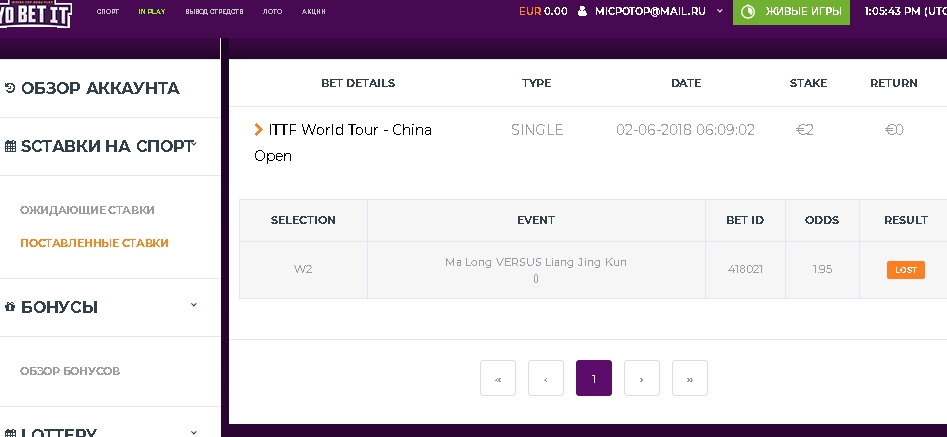The height and width of the screenshot is (437, 947).
Task: Click the date 02-06-2018 06:09:02
Action: 685,130
